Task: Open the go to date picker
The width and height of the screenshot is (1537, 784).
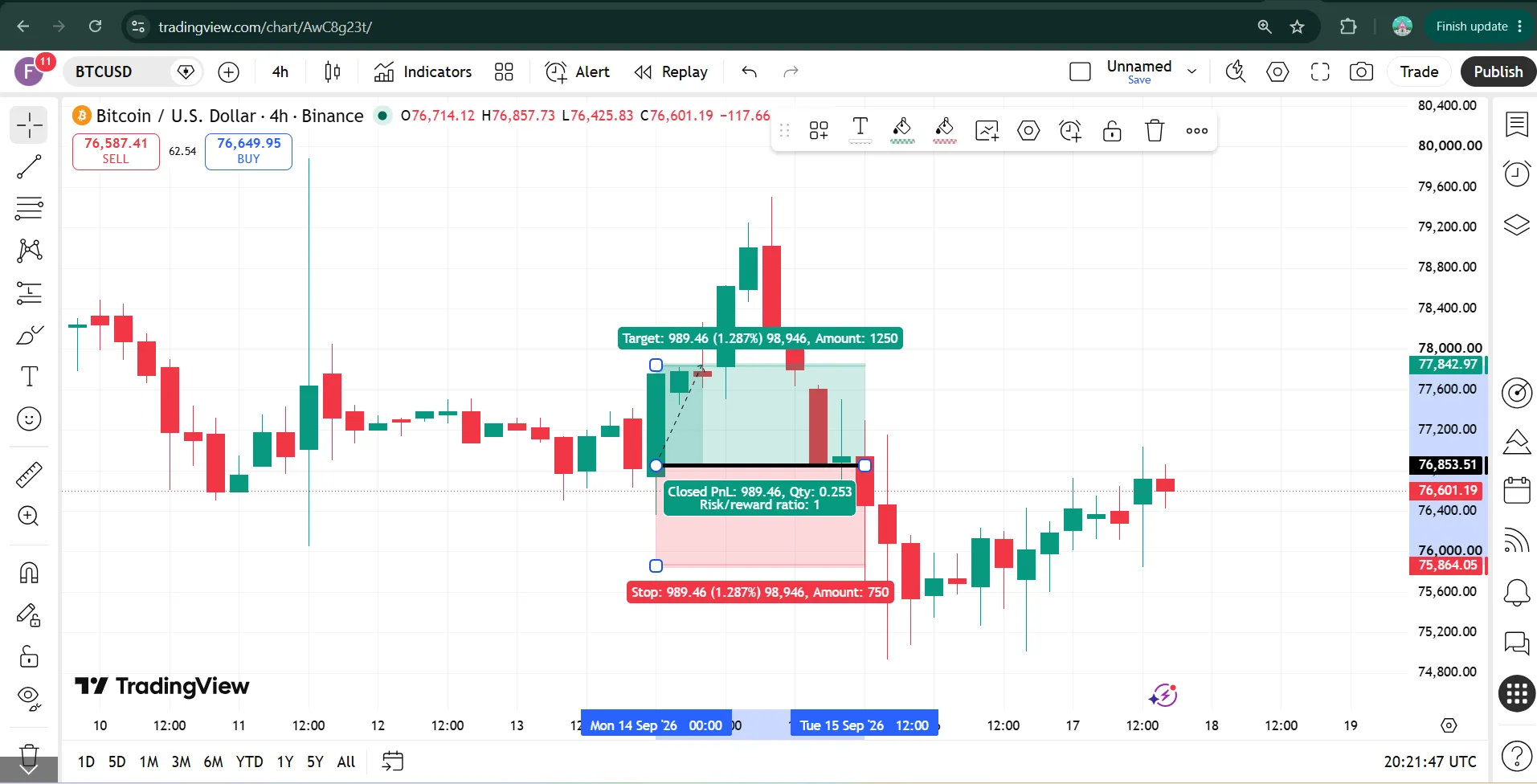Action: (393, 762)
